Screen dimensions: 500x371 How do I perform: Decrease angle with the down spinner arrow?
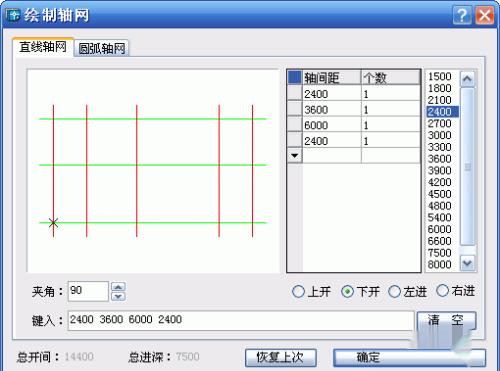[118, 297]
